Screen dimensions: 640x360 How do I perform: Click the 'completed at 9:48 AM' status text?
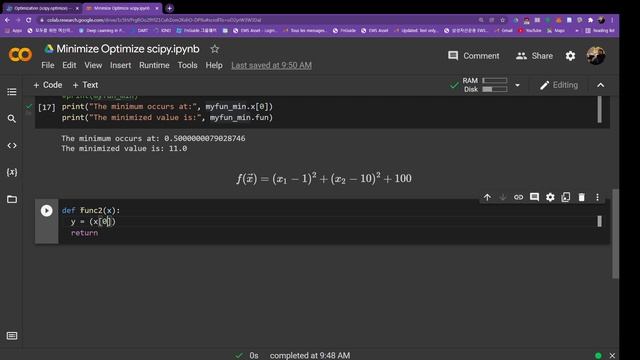[x=310, y=356]
